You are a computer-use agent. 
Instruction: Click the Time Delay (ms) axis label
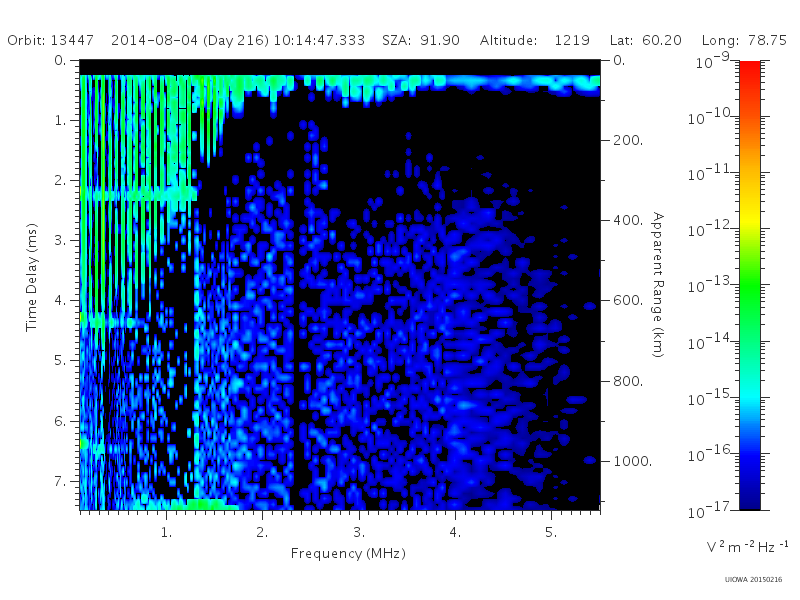tap(32, 277)
